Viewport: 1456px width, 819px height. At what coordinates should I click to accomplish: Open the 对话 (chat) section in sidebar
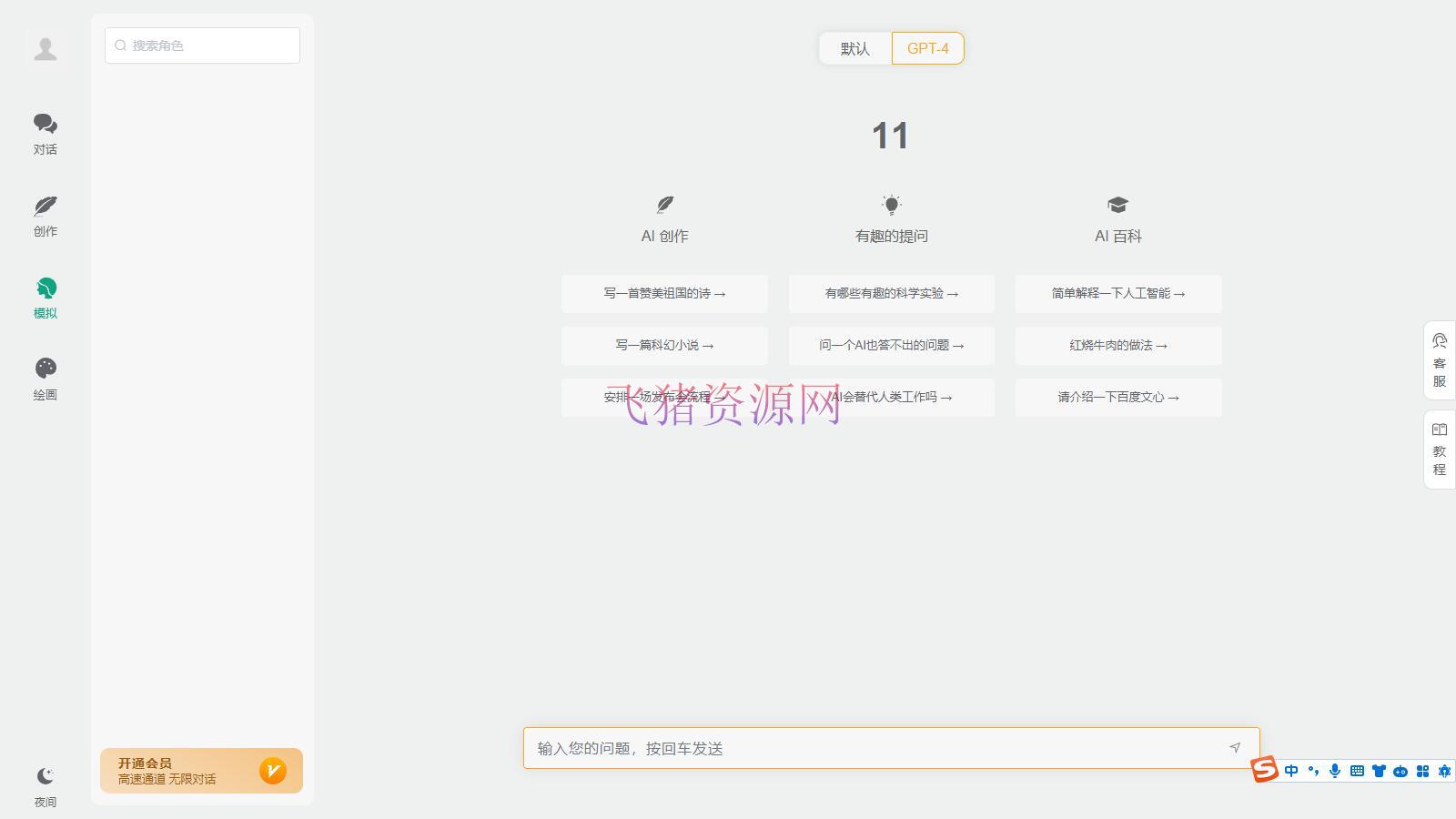(45, 132)
